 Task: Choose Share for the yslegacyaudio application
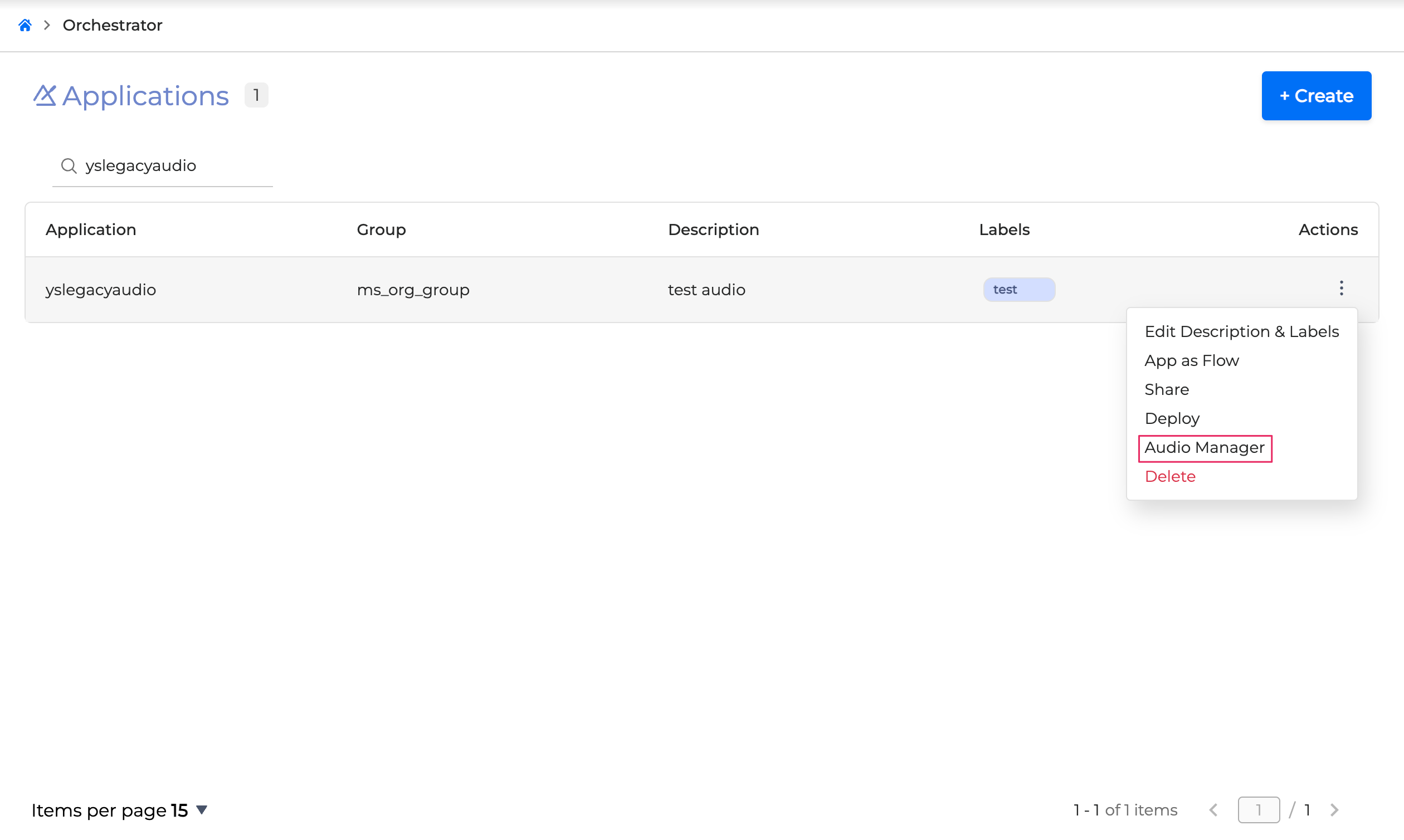1167,389
